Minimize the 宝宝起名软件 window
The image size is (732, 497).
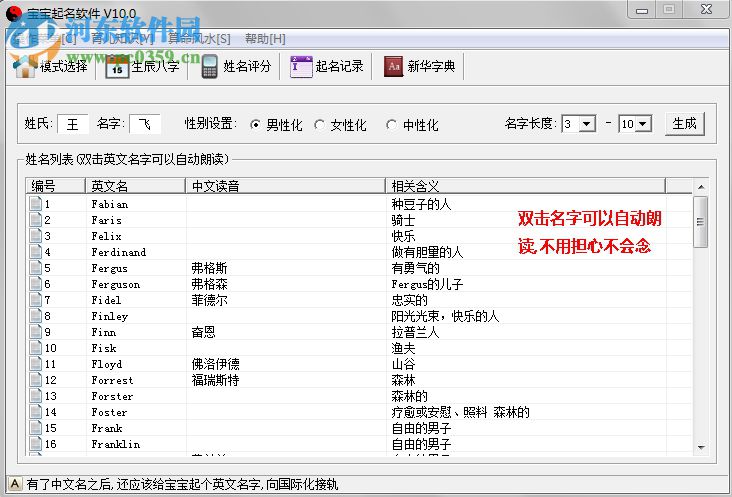642,10
